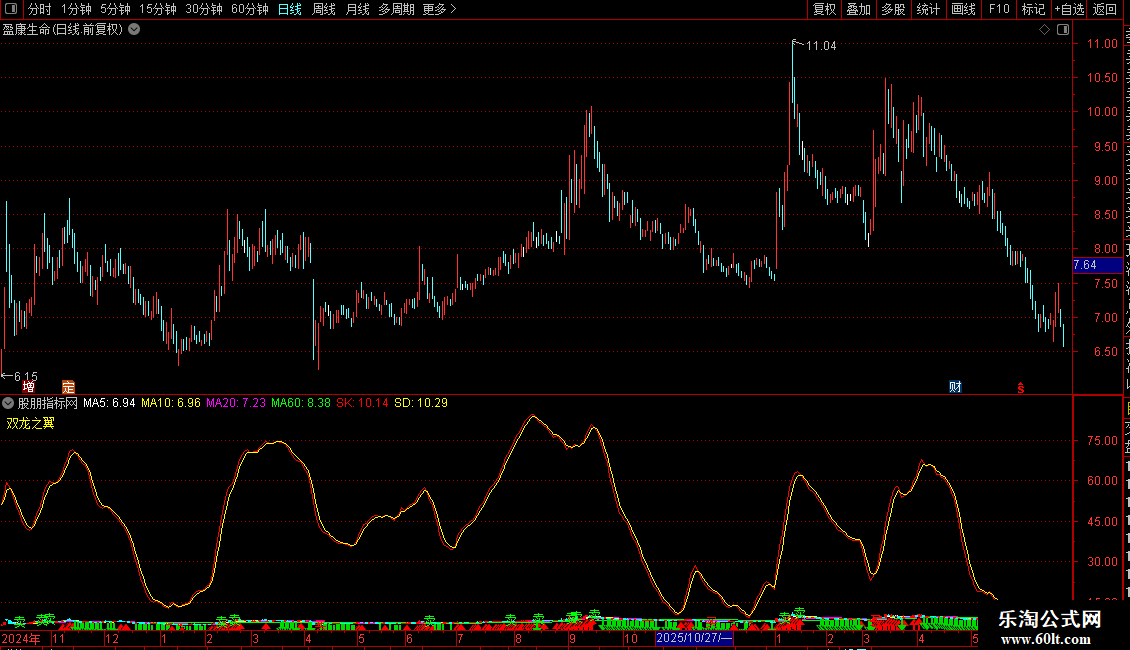Click the 11.04 high price label
1130x650 pixels.
(x=821, y=46)
